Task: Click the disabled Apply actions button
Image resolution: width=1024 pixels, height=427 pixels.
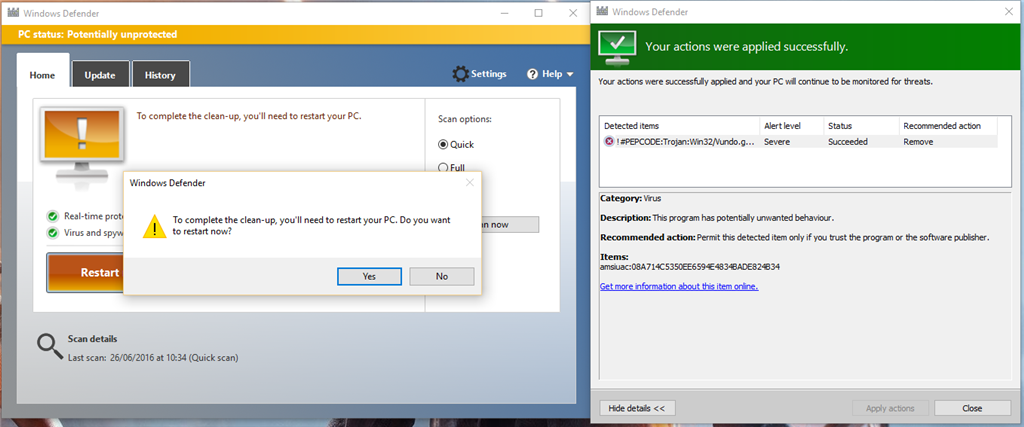Action: tap(890, 408)
